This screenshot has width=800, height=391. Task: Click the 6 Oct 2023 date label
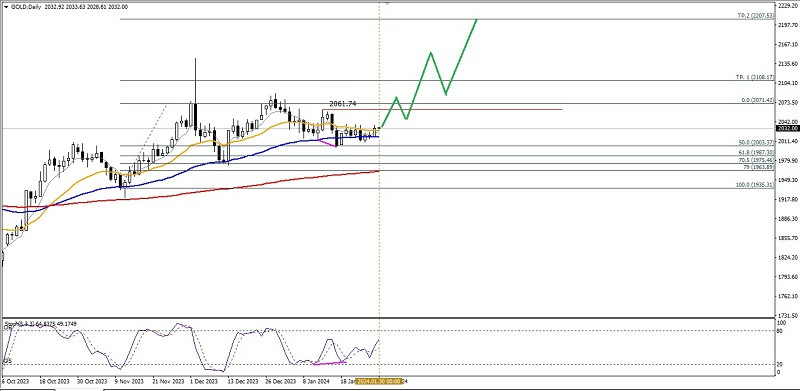point(14,381)
